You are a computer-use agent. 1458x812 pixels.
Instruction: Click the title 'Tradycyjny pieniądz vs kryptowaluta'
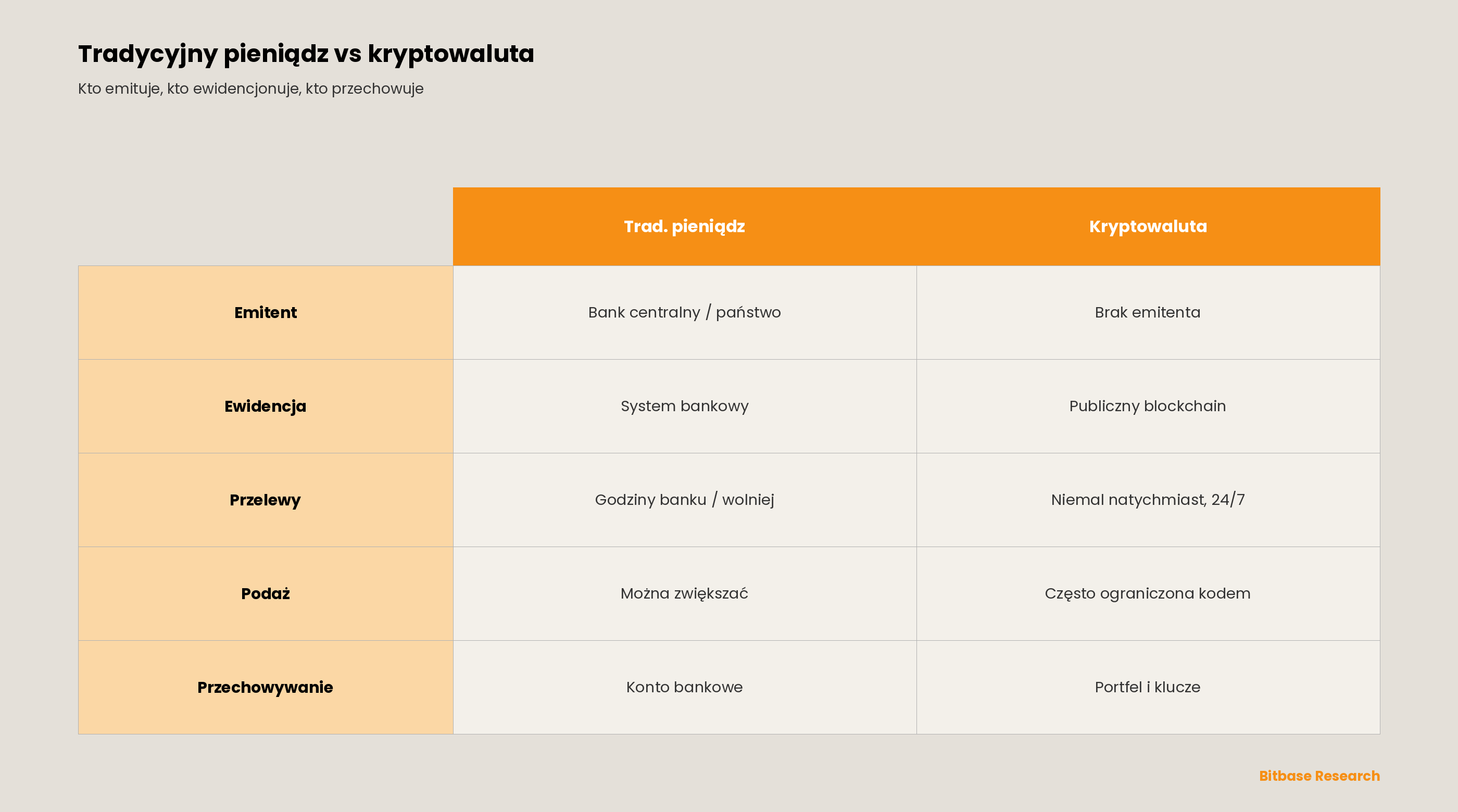tap(306, 54)
